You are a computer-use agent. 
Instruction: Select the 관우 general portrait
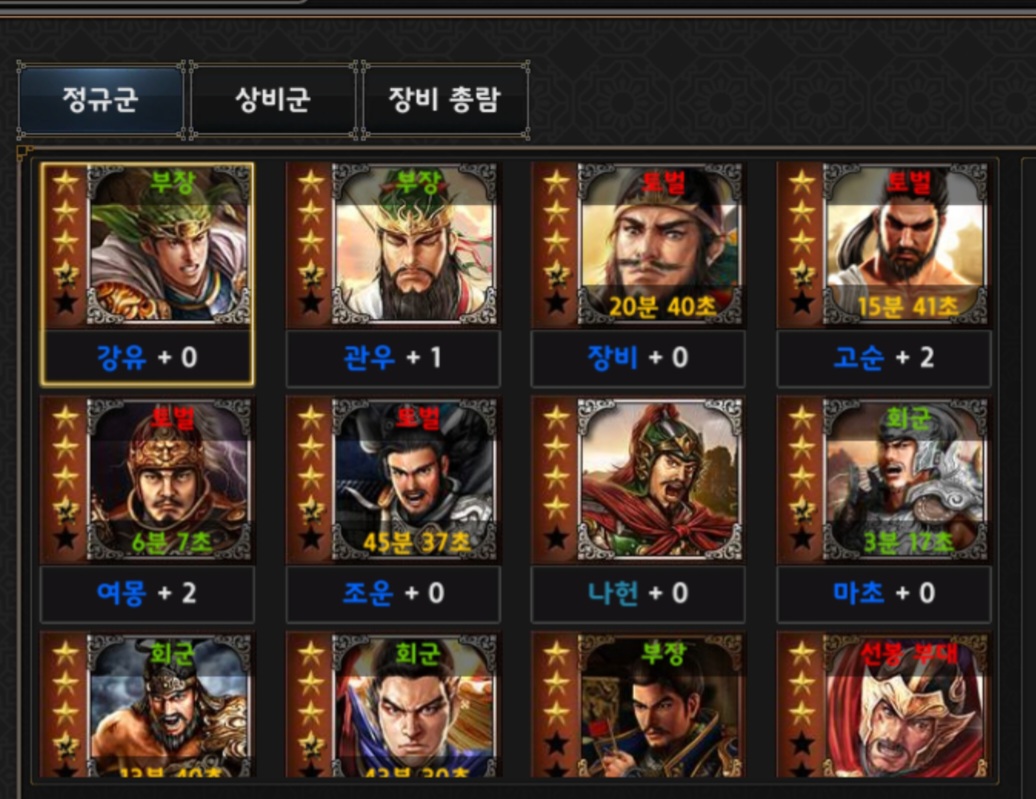click(414, 245)
